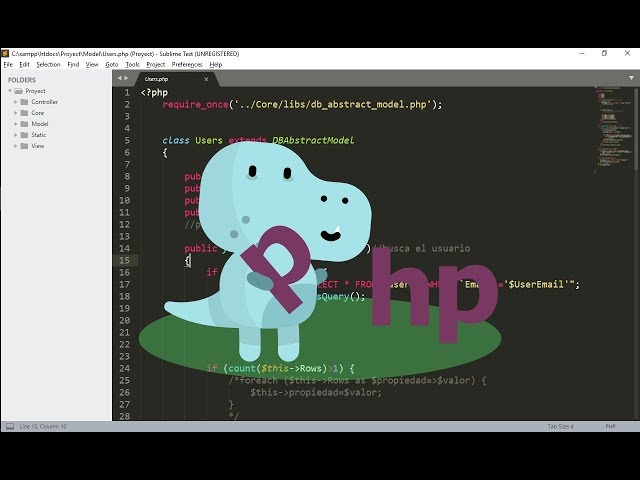Open the Help menu
This screenshot has width=640, height=480.
pyautogui.click(x=216, y=64)
